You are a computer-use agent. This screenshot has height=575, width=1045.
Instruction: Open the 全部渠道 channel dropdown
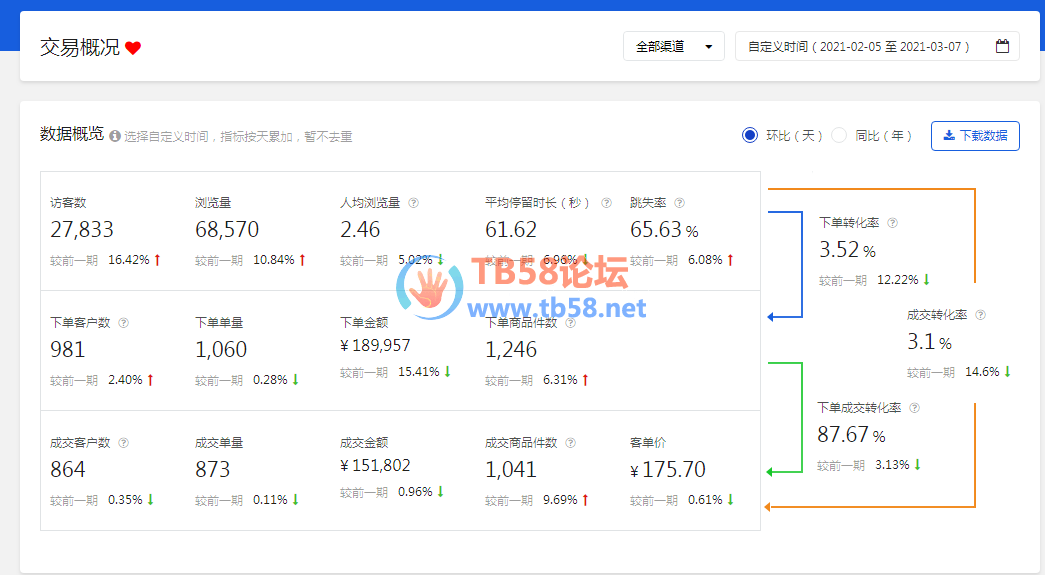click(674, 47)
